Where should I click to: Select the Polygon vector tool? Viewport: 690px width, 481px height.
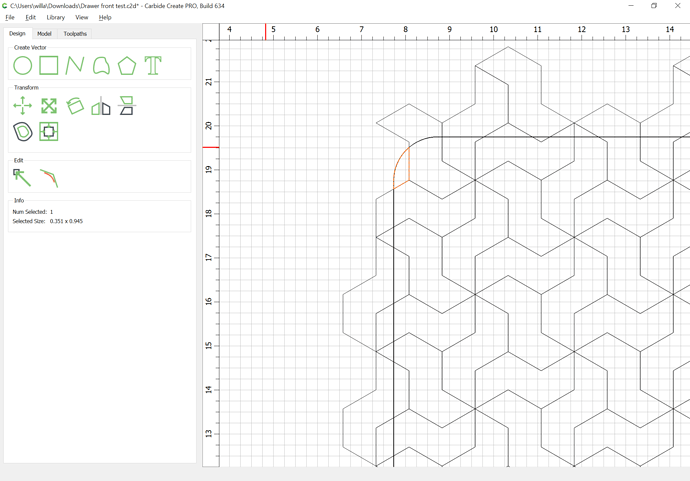127,66
